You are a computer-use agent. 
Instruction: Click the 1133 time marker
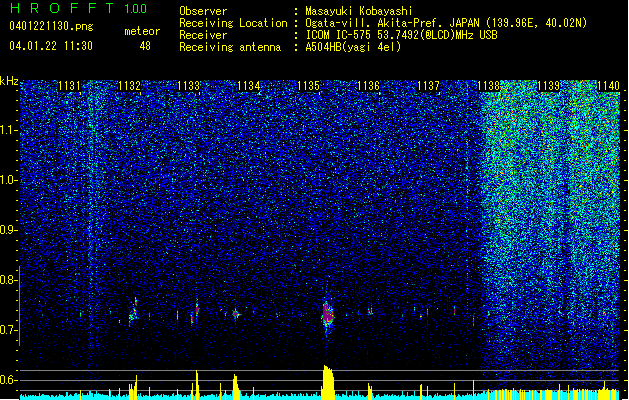click(x=189, y=86)
